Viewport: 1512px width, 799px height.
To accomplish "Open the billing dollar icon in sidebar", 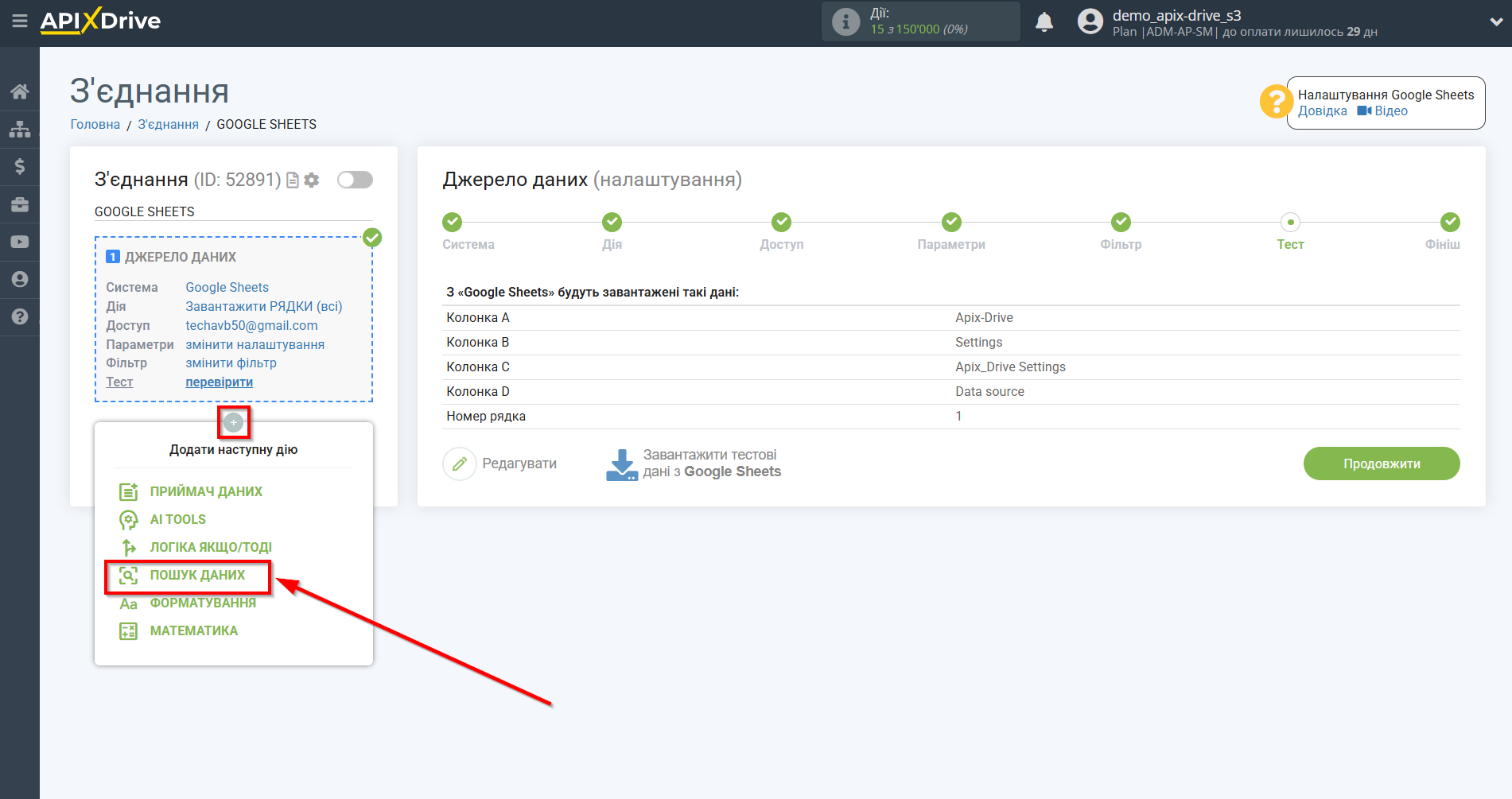I will click(20, 166).
